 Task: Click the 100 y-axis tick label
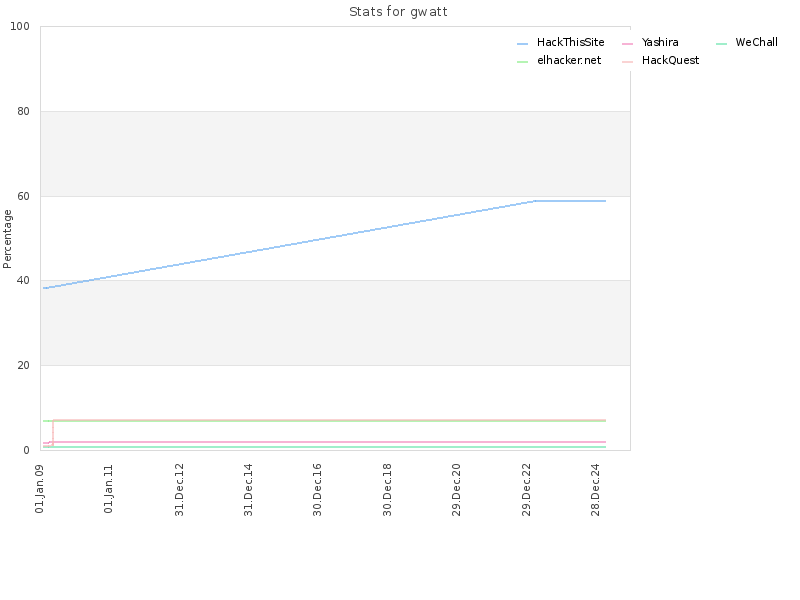tap(20, 27)
